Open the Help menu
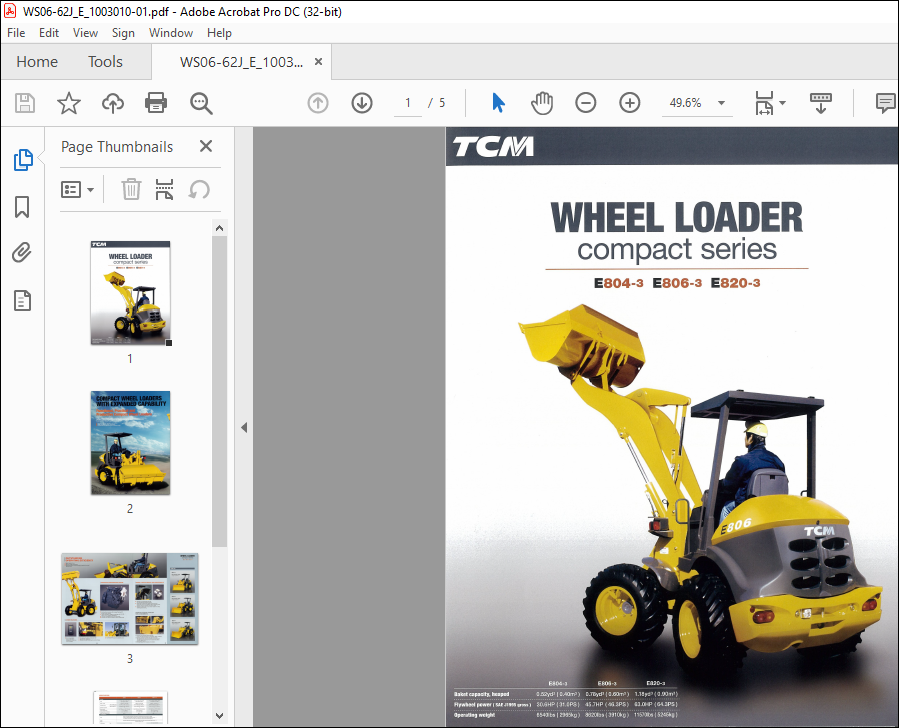 pos(219,33)
